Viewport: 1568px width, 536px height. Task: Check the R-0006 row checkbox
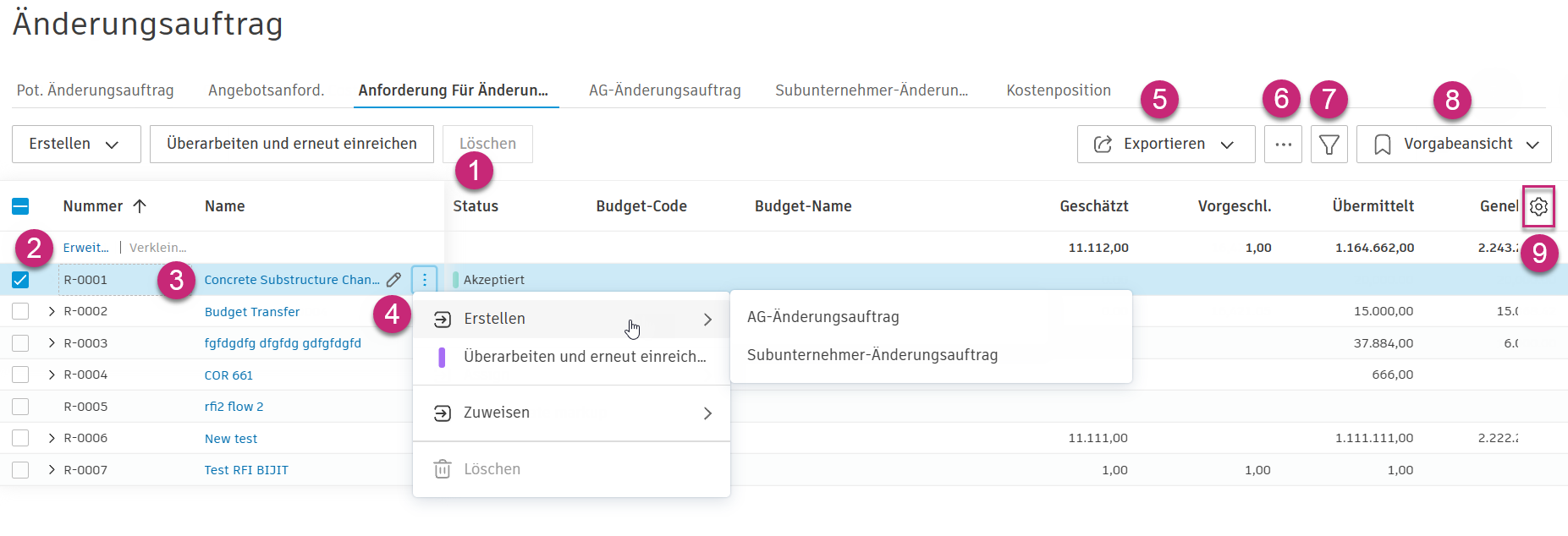coord(20,438)
